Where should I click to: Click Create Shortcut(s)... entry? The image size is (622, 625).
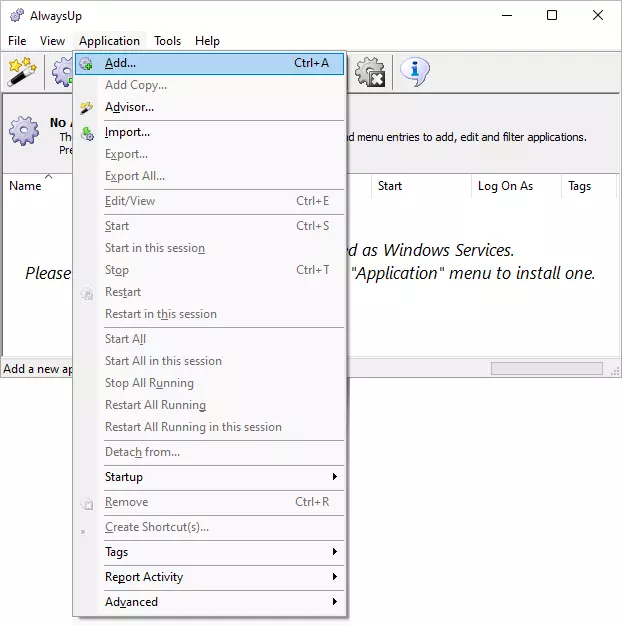209,527
